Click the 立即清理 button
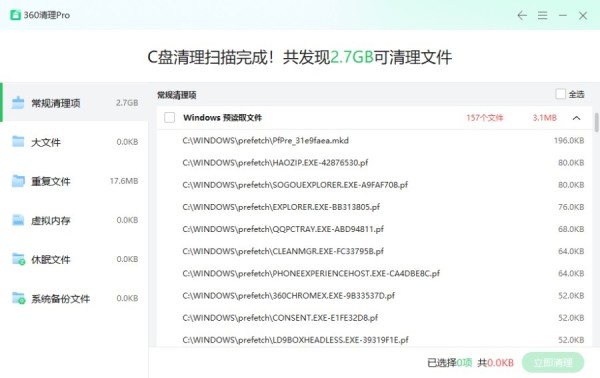The image size is (600, 378). click(553, 362)
